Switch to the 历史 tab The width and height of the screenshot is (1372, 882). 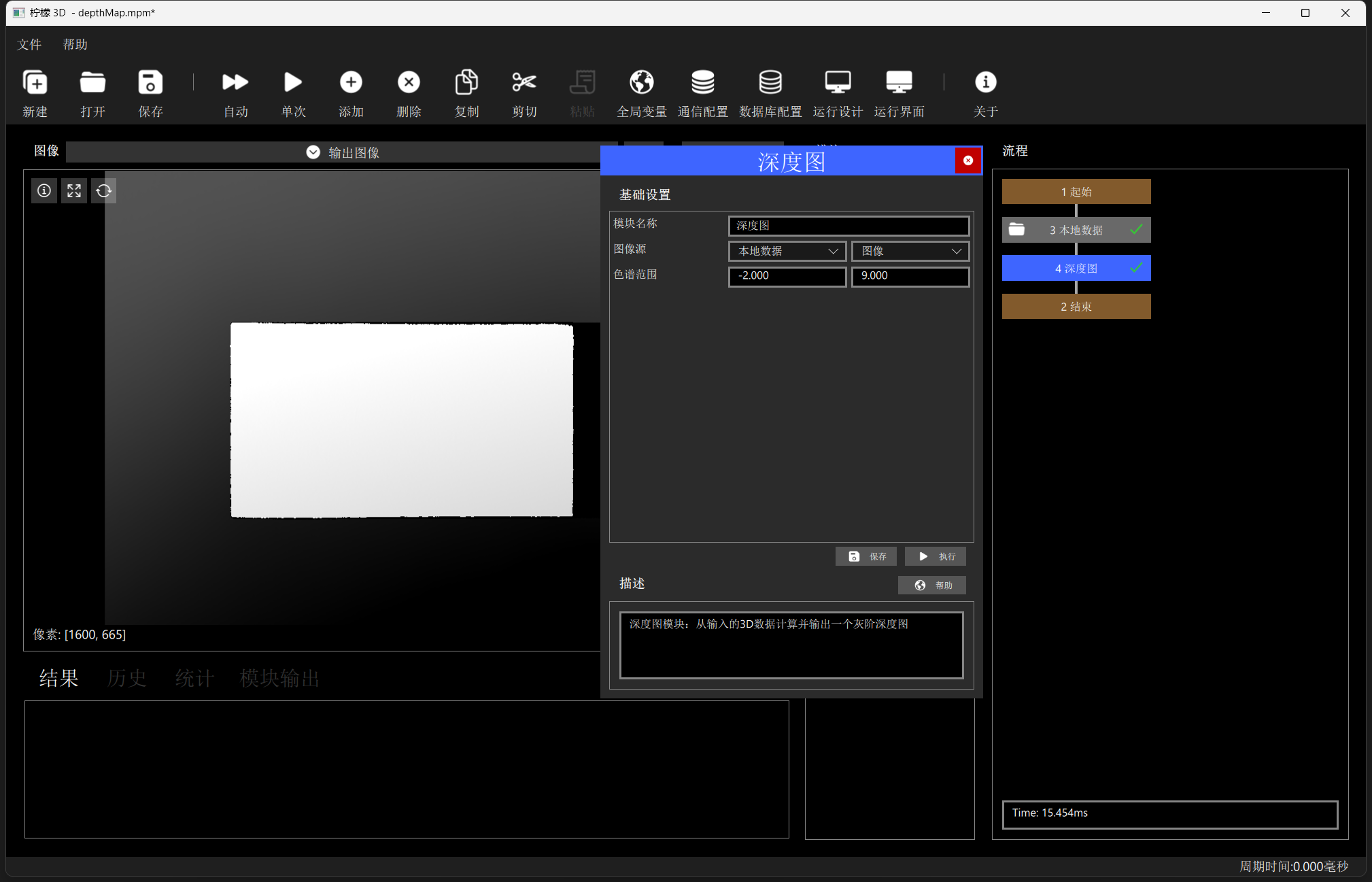pos(127,678)
